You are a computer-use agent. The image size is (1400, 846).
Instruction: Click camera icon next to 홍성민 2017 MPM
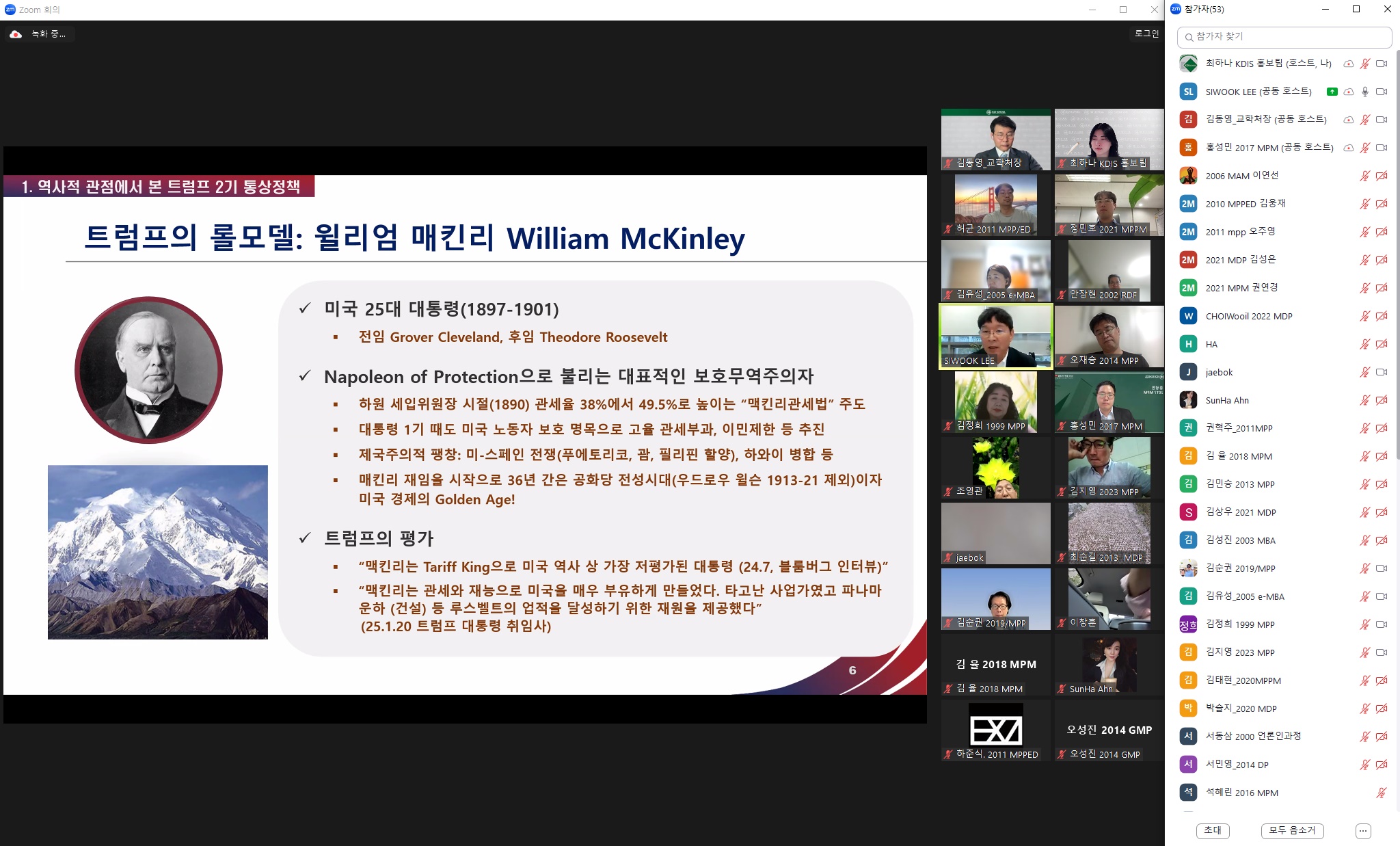1382,148
